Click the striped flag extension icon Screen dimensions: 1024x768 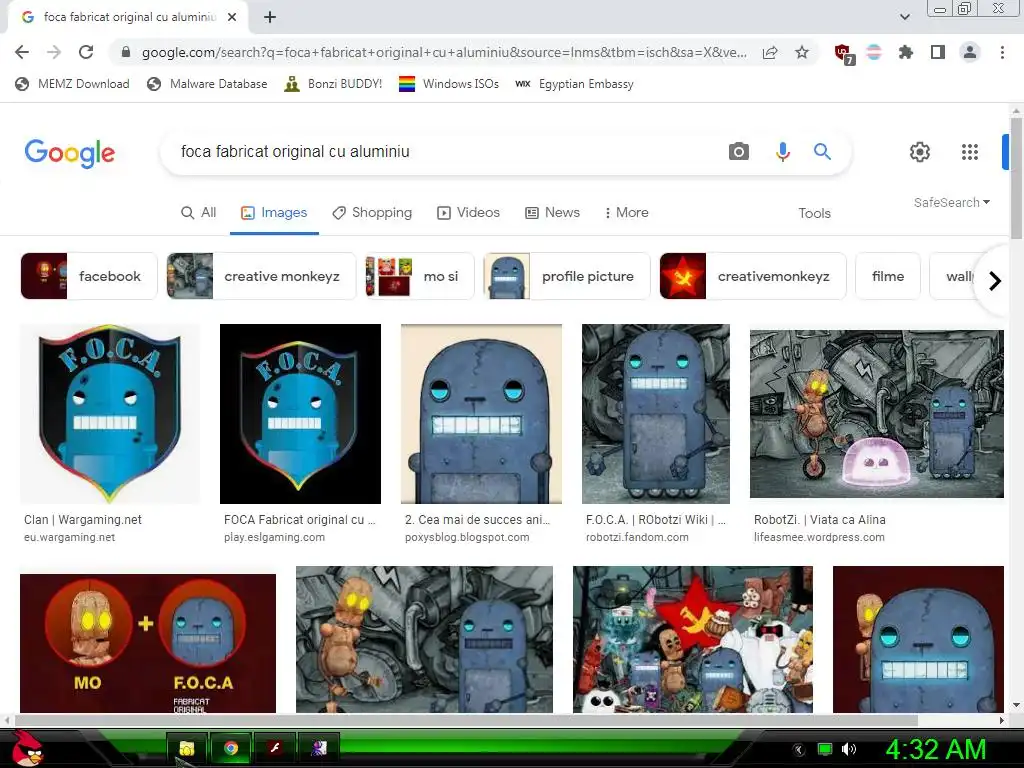(874, 52)
